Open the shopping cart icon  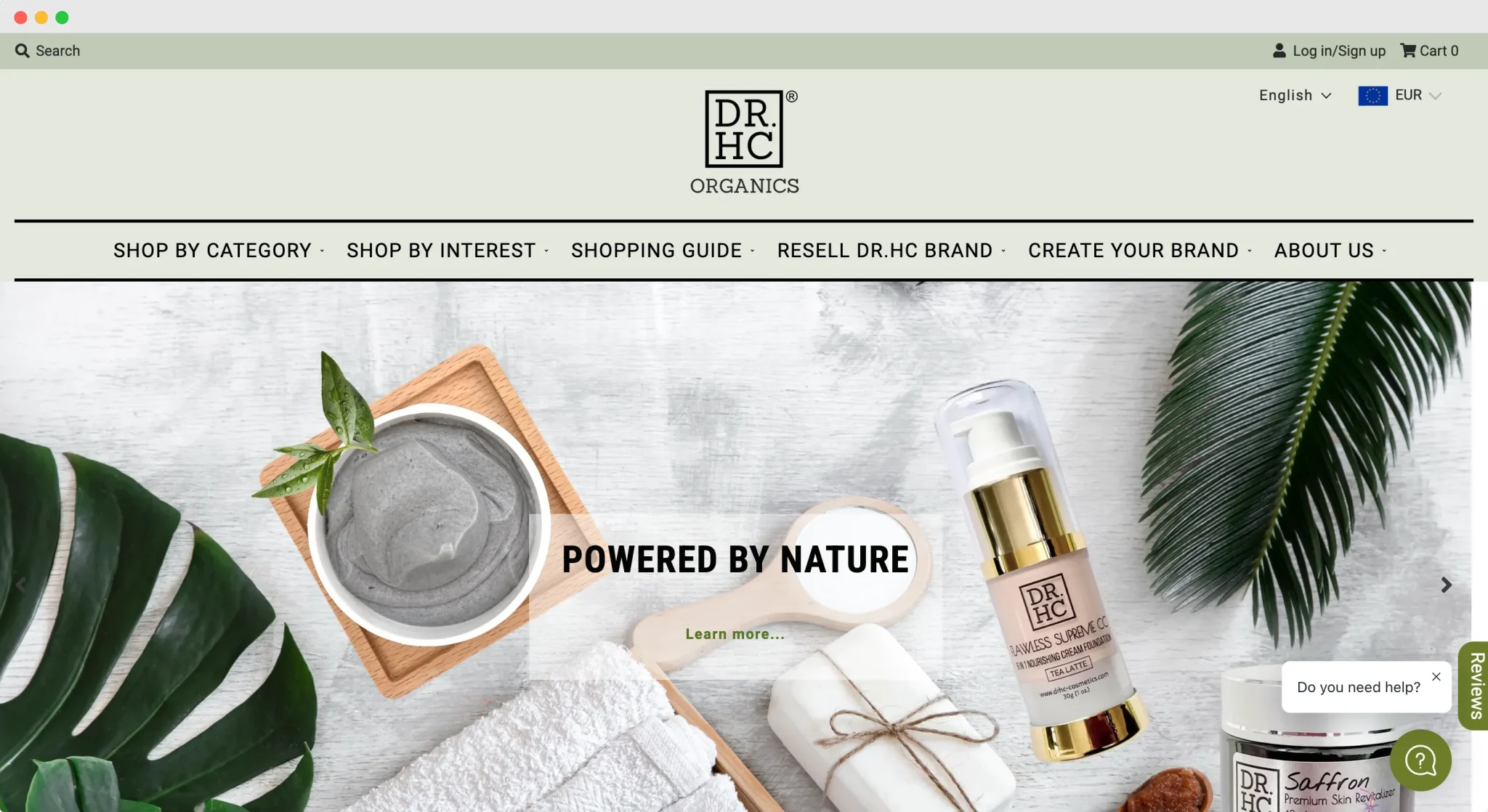(1408, 51)
